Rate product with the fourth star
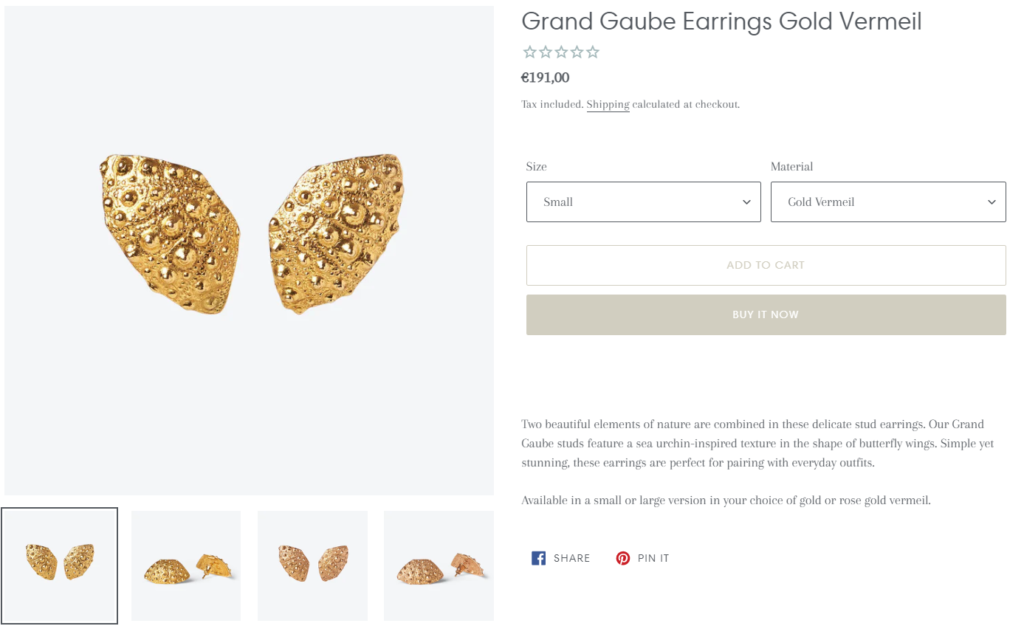 [577, 52]
